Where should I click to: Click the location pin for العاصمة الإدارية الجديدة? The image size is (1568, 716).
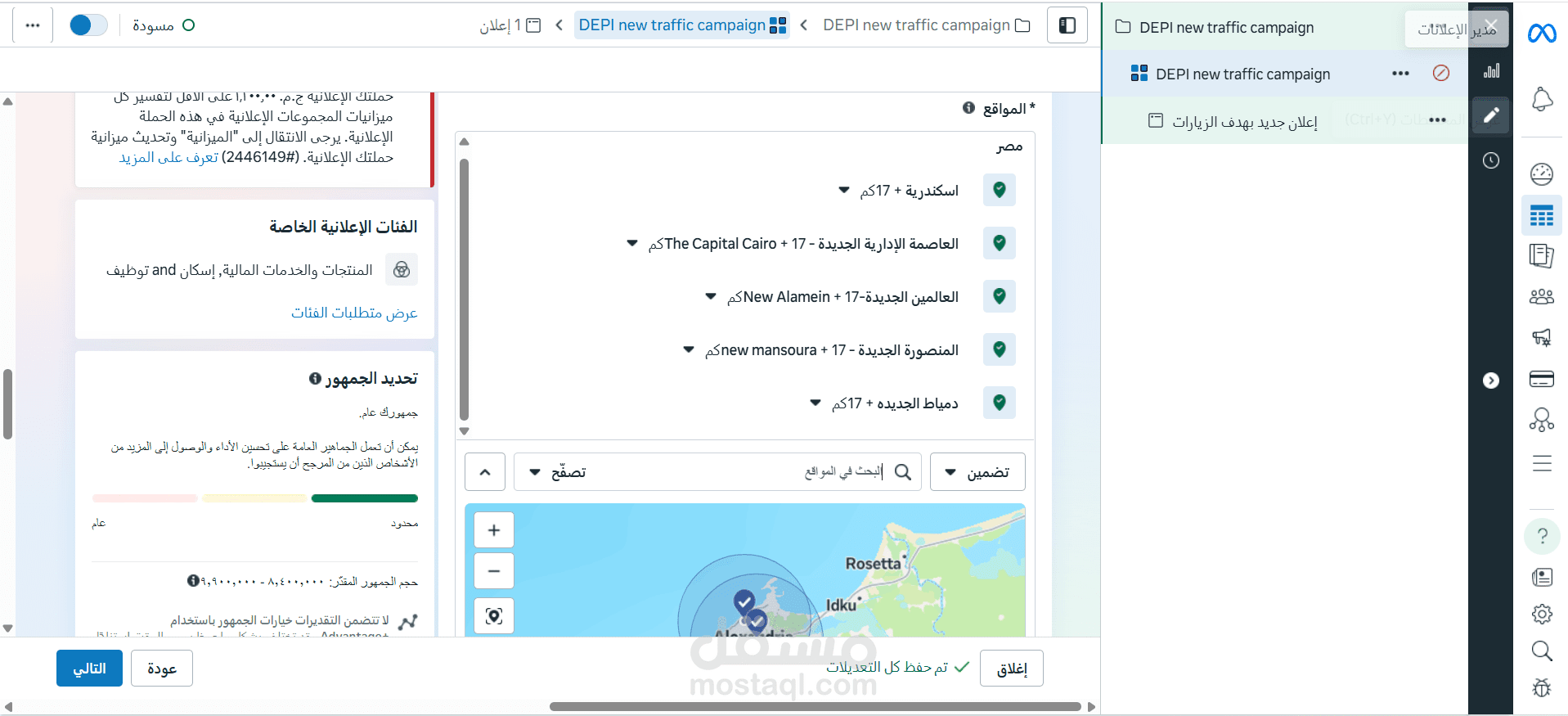click(x=1000, y=243)
